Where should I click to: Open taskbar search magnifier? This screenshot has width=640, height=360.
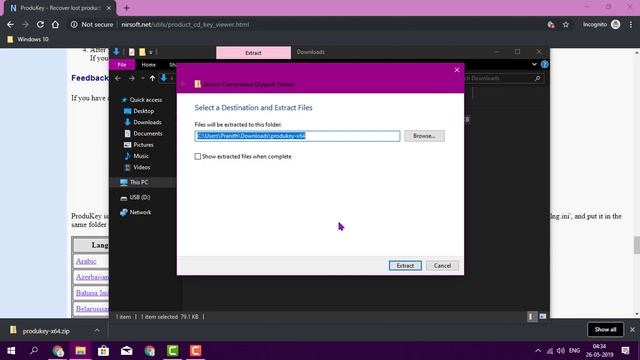34,351
